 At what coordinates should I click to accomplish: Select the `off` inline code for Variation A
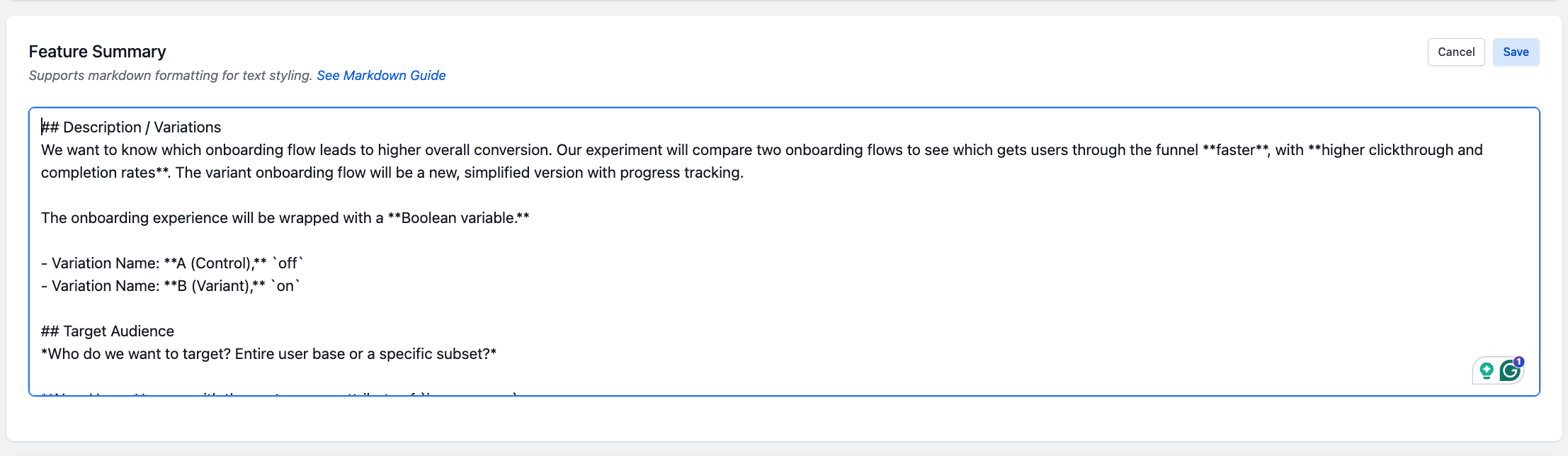[x=288, y=263]
